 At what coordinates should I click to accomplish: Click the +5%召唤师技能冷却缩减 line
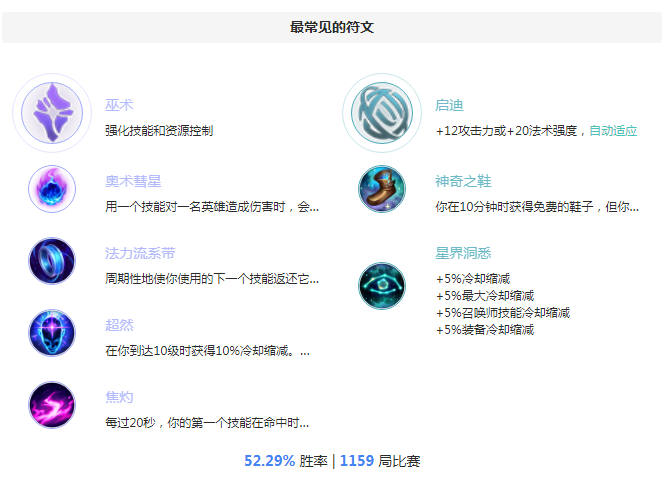click(503, 313)
